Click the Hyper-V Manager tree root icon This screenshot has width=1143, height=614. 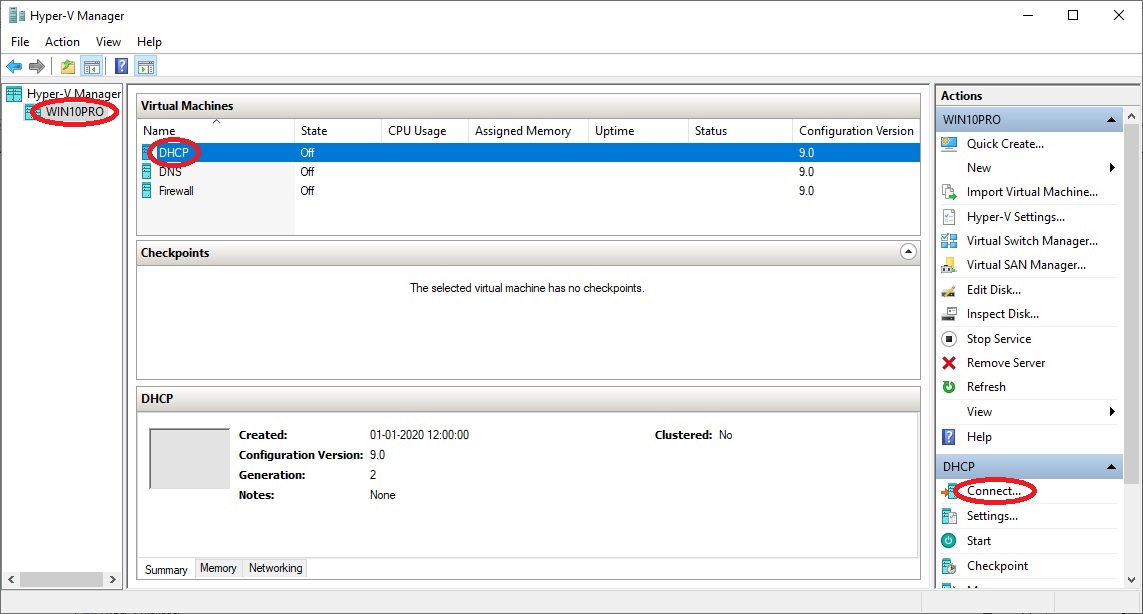point(14,93)
